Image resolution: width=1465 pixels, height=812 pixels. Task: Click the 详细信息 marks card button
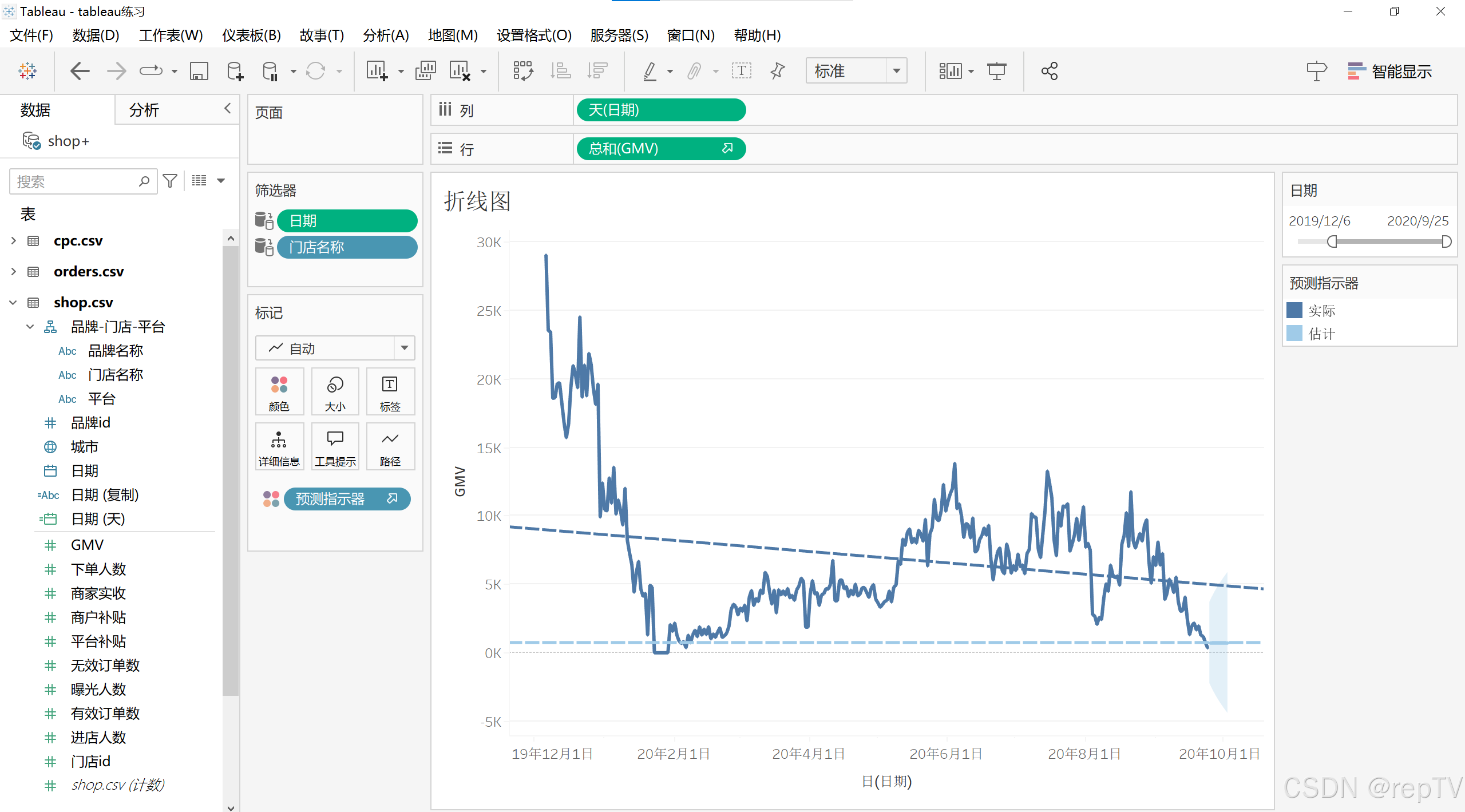point(279,447)
